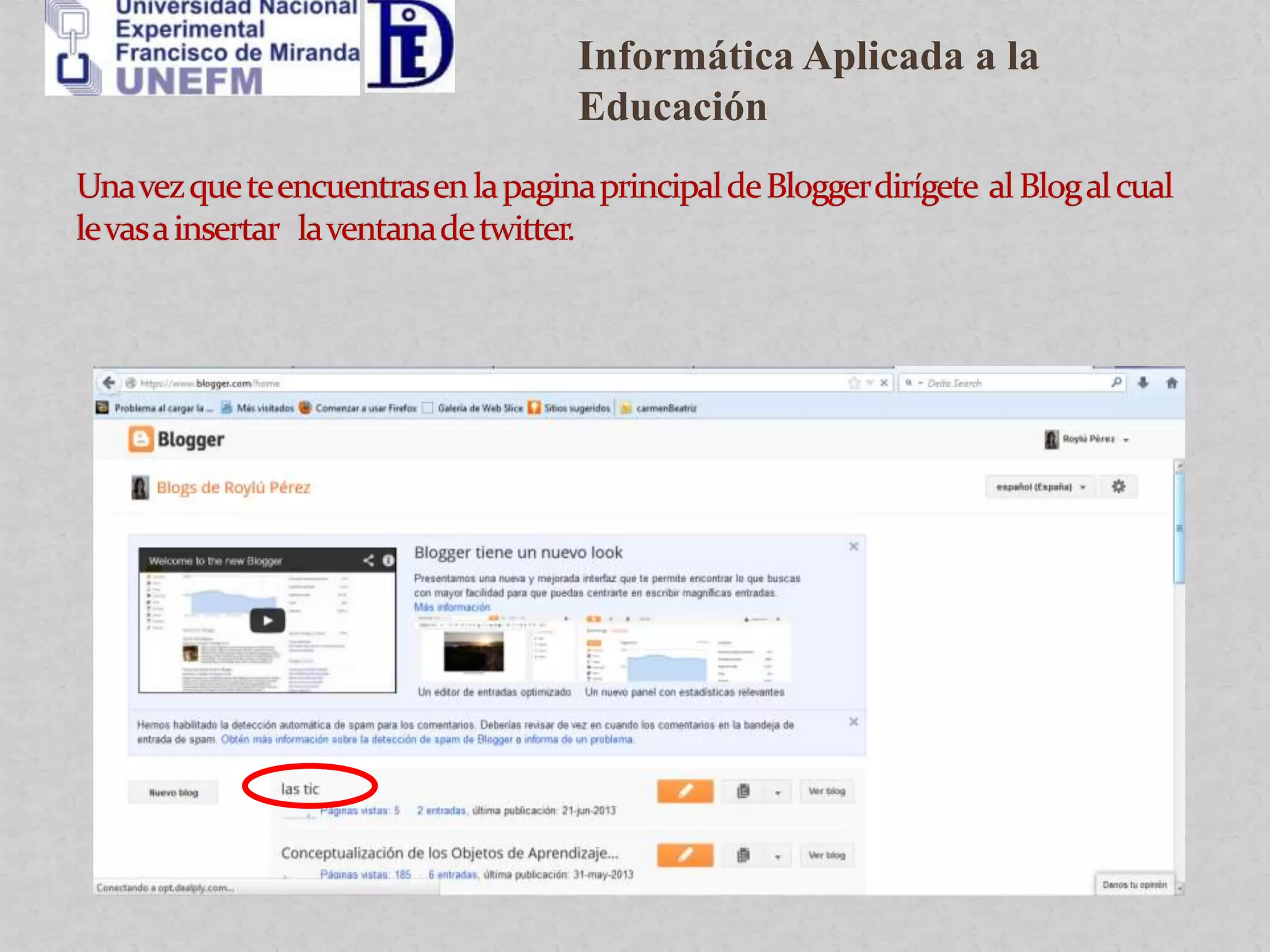Click the 'informa de un problema' link
Screen dimensions: 1270x952
coord(579,739)
